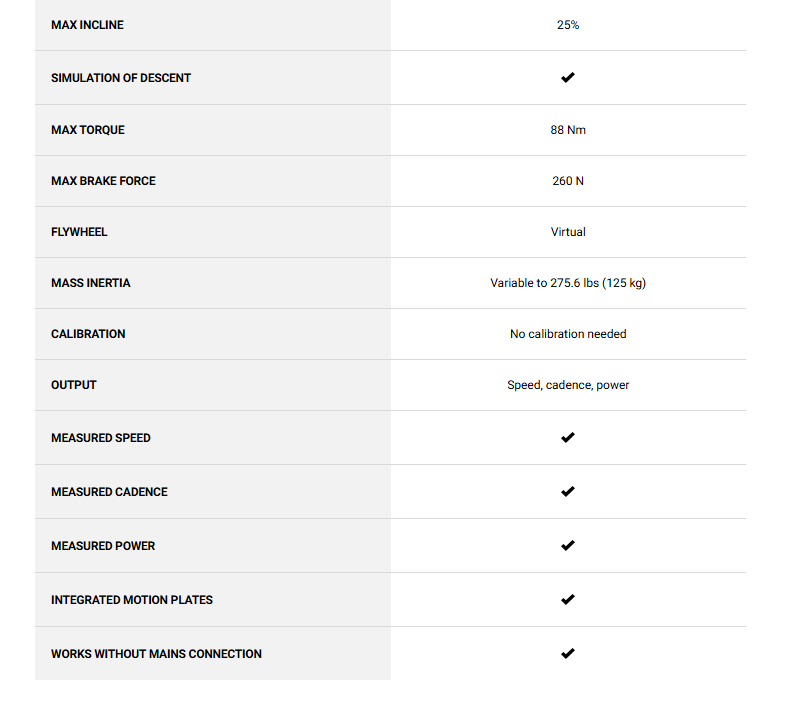Click the Max Brake Force label
The height and width of the screenshot is (728, 800).
(103, 181)
